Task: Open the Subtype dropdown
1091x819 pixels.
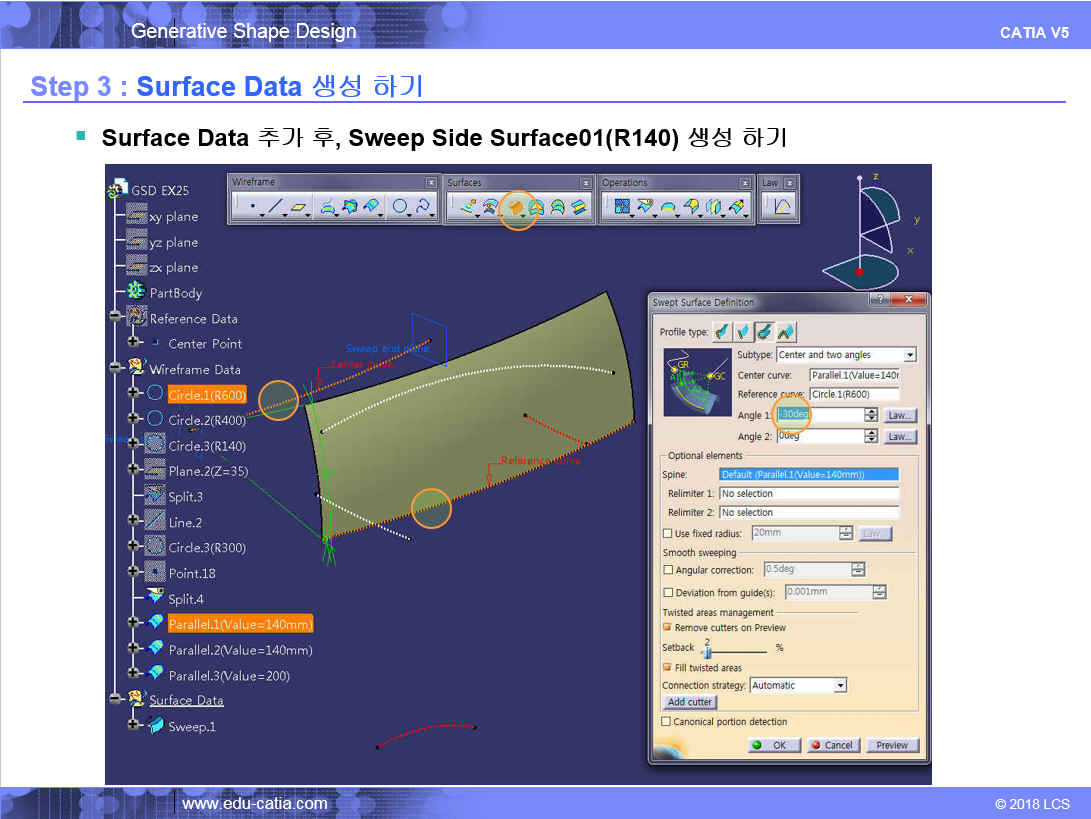Action: coord(909,355)
